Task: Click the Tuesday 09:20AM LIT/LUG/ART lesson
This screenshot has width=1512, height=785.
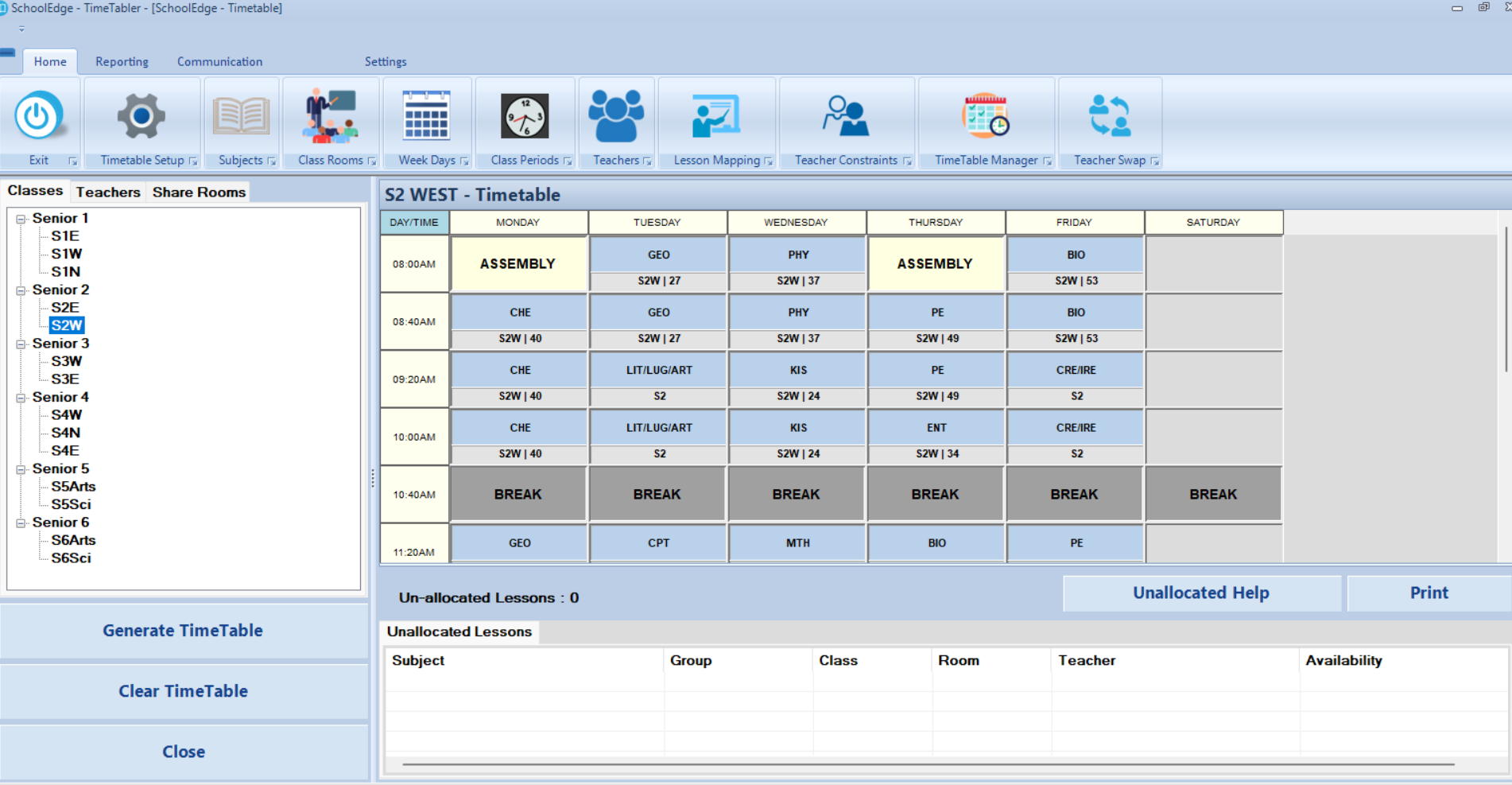Action: (659, 379)
